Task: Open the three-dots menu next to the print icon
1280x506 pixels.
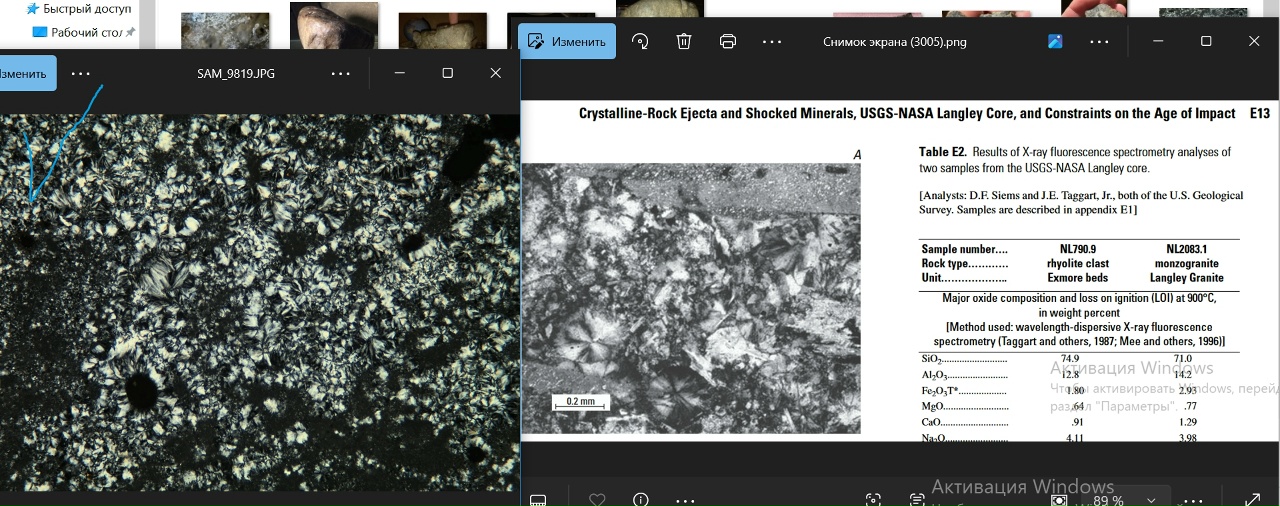Action: click(x=772, y=42)
